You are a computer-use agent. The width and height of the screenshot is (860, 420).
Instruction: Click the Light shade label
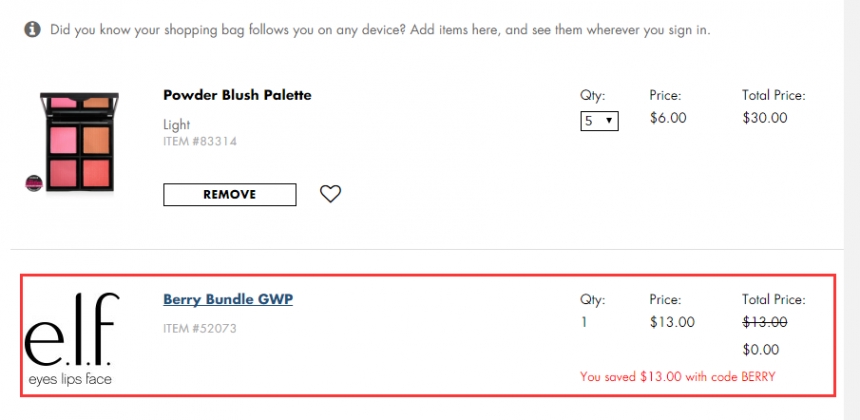(176, 125)
